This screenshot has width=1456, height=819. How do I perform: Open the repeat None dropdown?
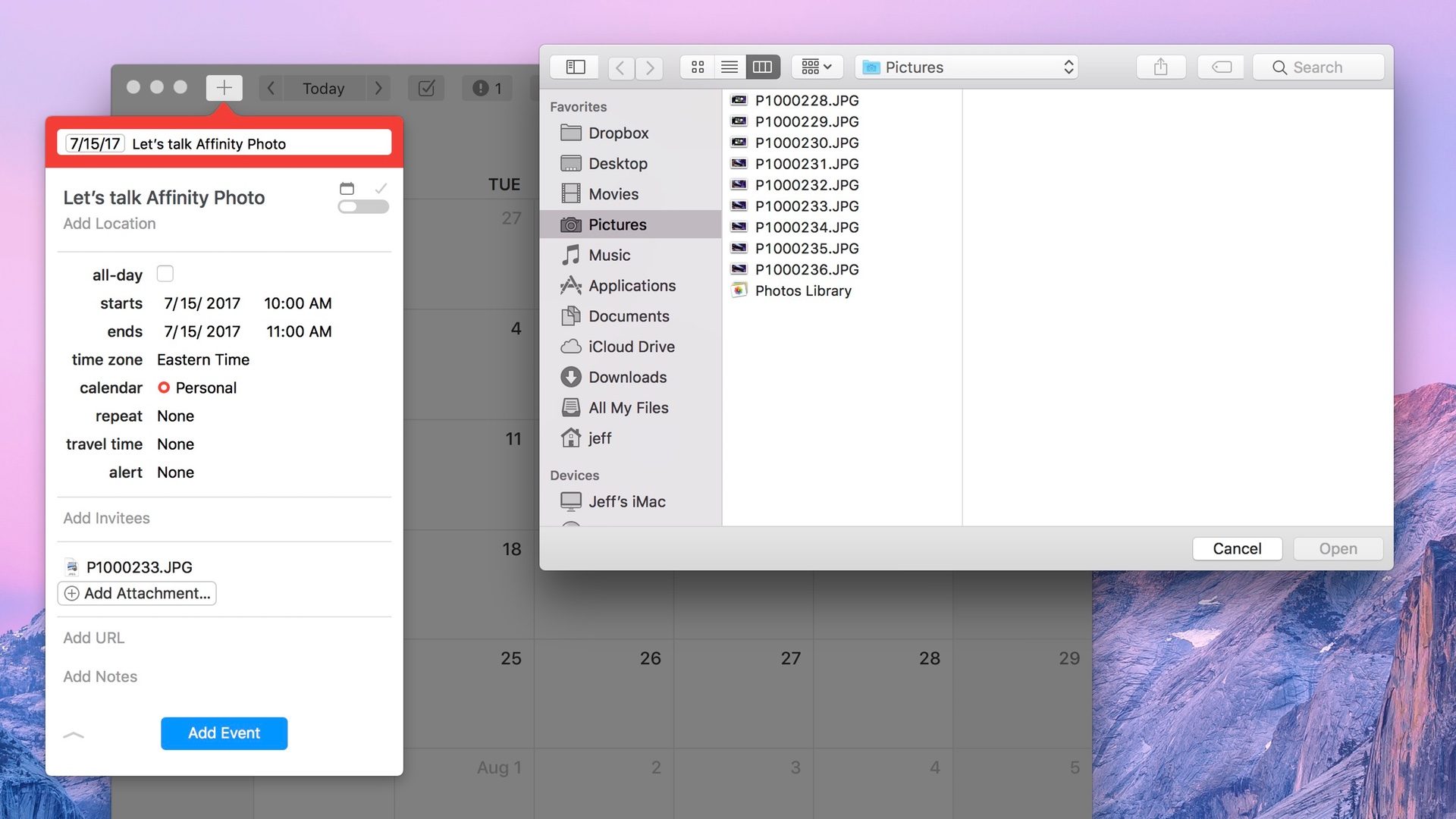pos(175,416)
